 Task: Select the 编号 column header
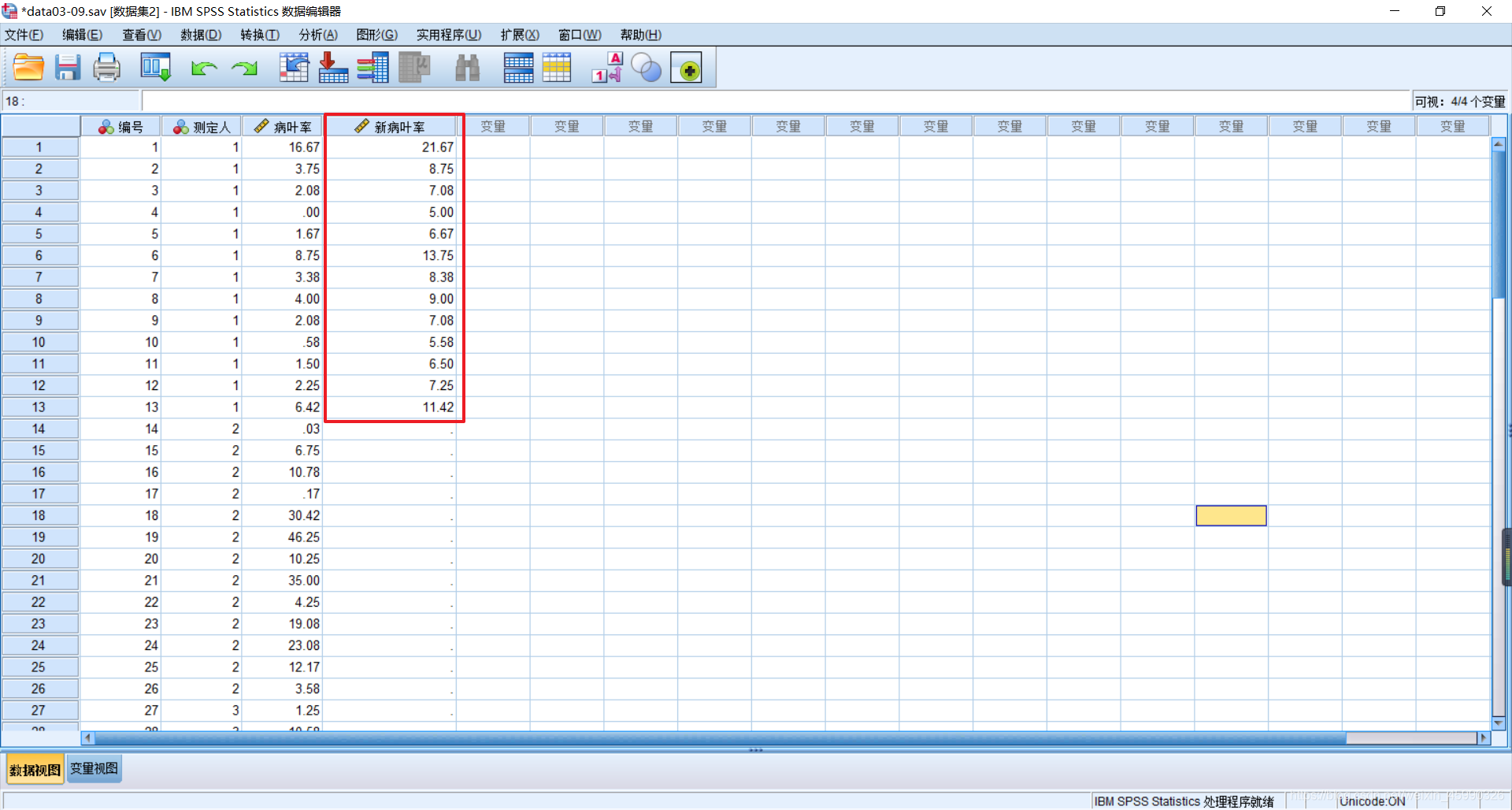point(121,127)
